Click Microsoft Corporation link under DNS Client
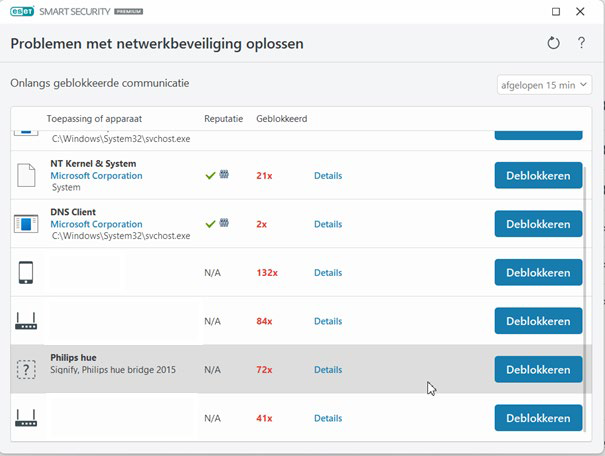This screenshot has width=605, height=456. click(x=96, y=225)
